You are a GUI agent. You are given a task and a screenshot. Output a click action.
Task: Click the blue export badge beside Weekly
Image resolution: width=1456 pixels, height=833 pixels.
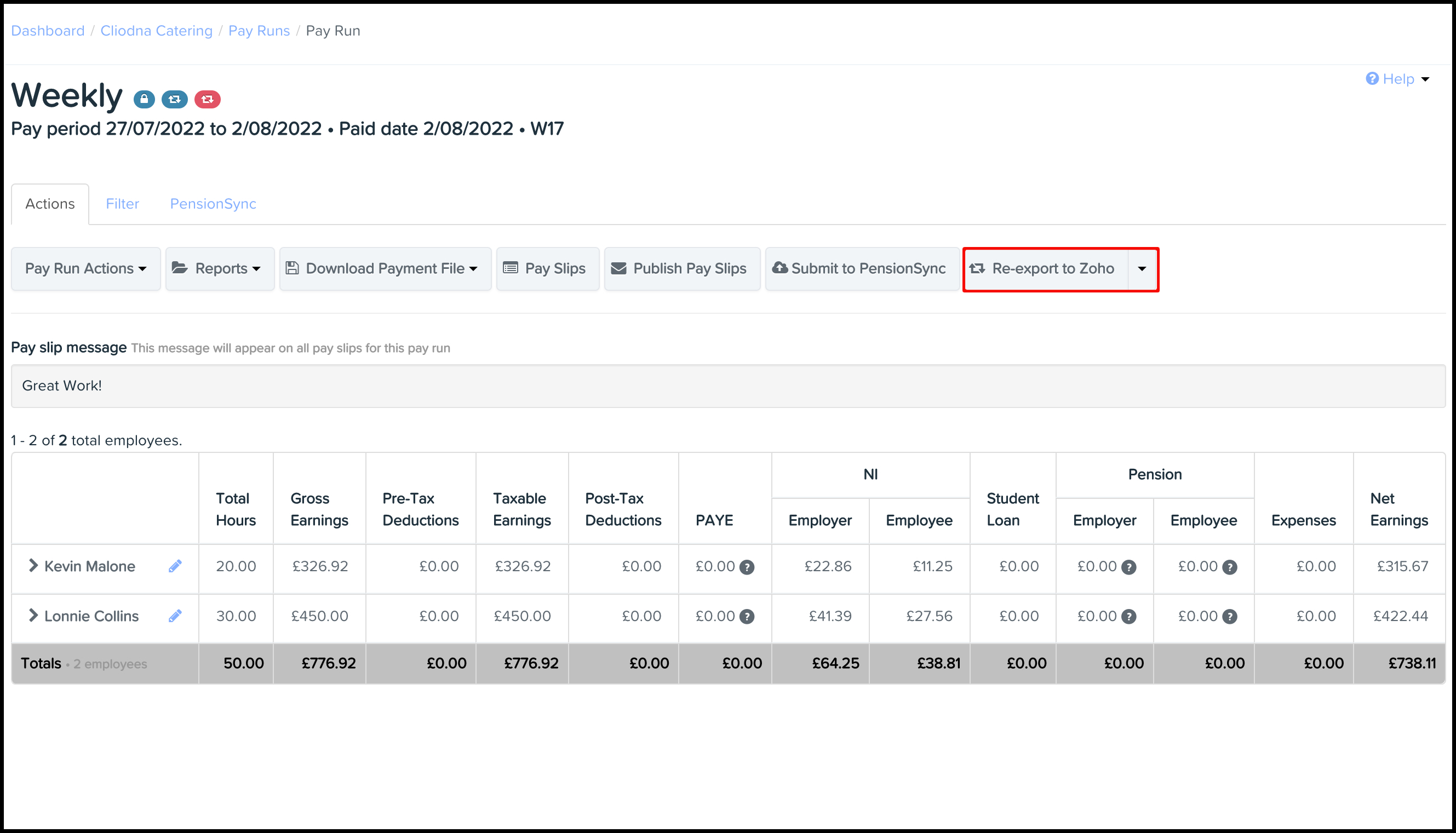[175, 100]
